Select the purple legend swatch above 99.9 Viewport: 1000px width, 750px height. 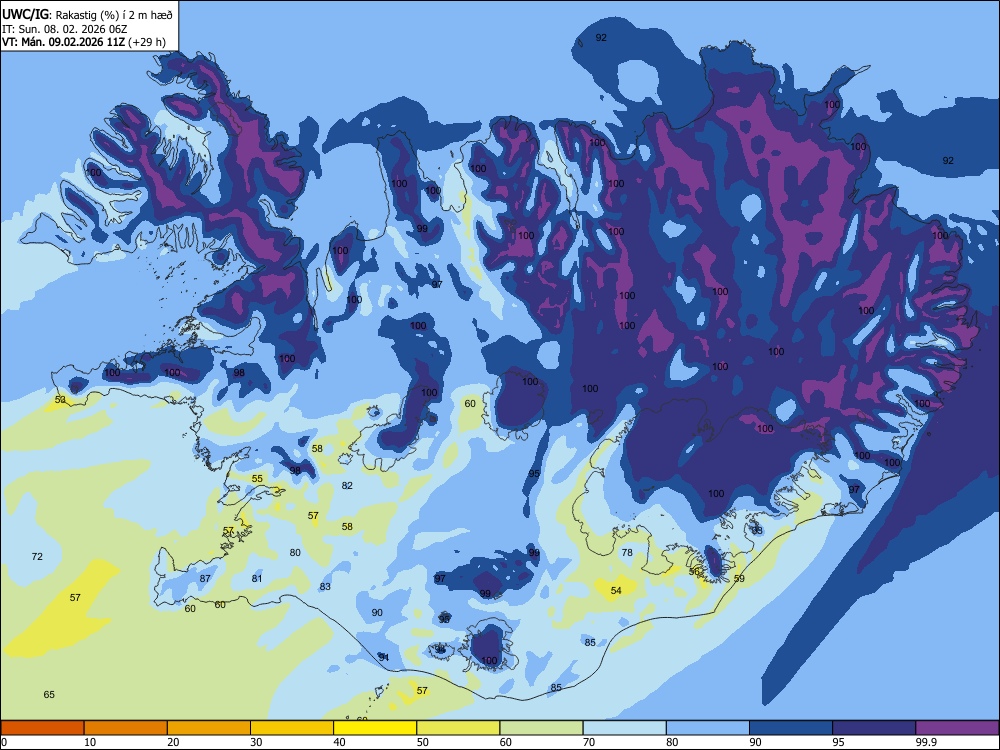coord(957,728)
